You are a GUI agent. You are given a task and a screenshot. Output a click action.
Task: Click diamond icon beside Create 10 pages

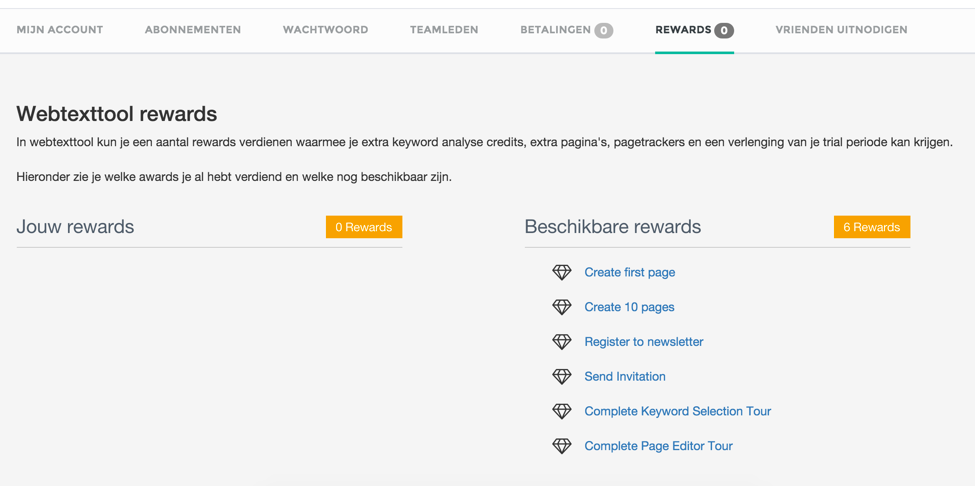pos(562,307)
